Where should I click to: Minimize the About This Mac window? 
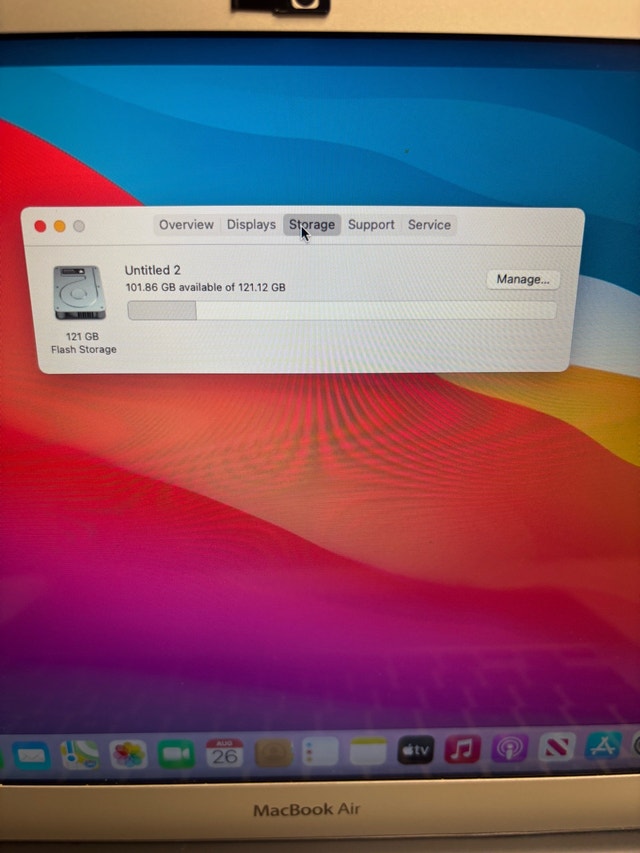[60, 226]
